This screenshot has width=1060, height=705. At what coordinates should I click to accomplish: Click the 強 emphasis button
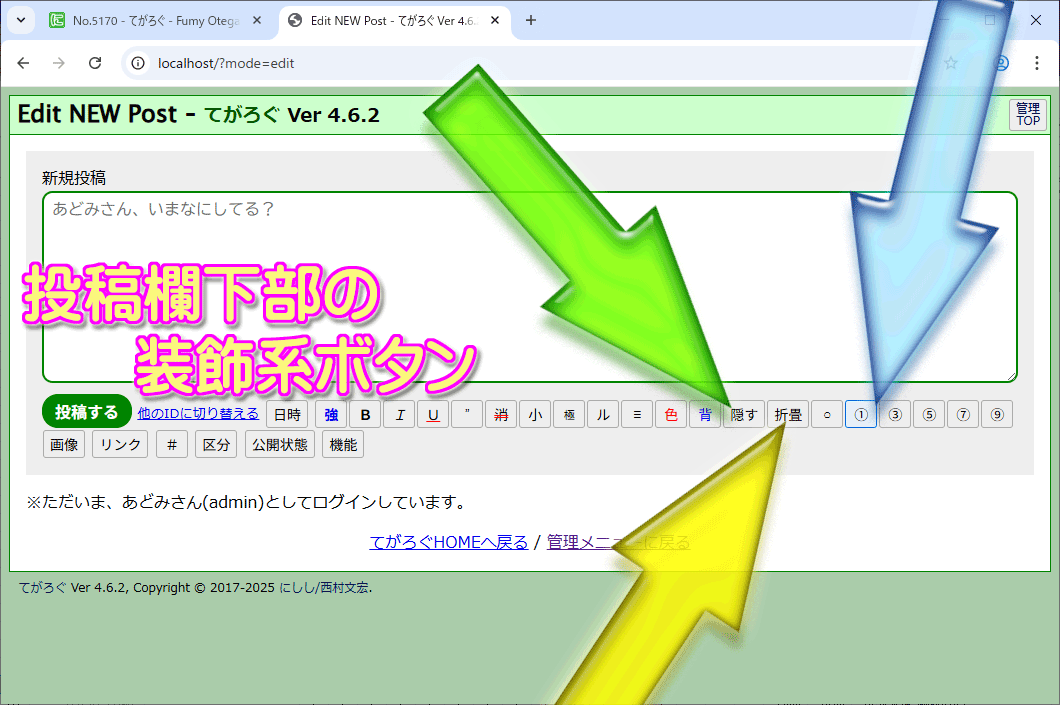[331, 415]
